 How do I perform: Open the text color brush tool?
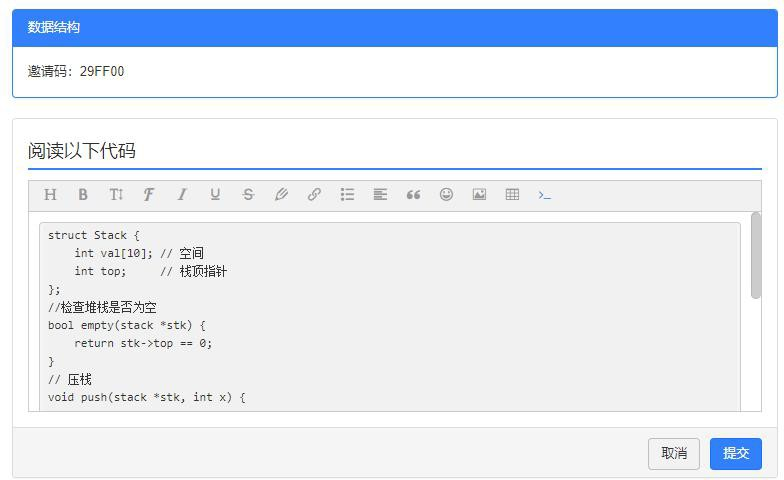point(281,195)
